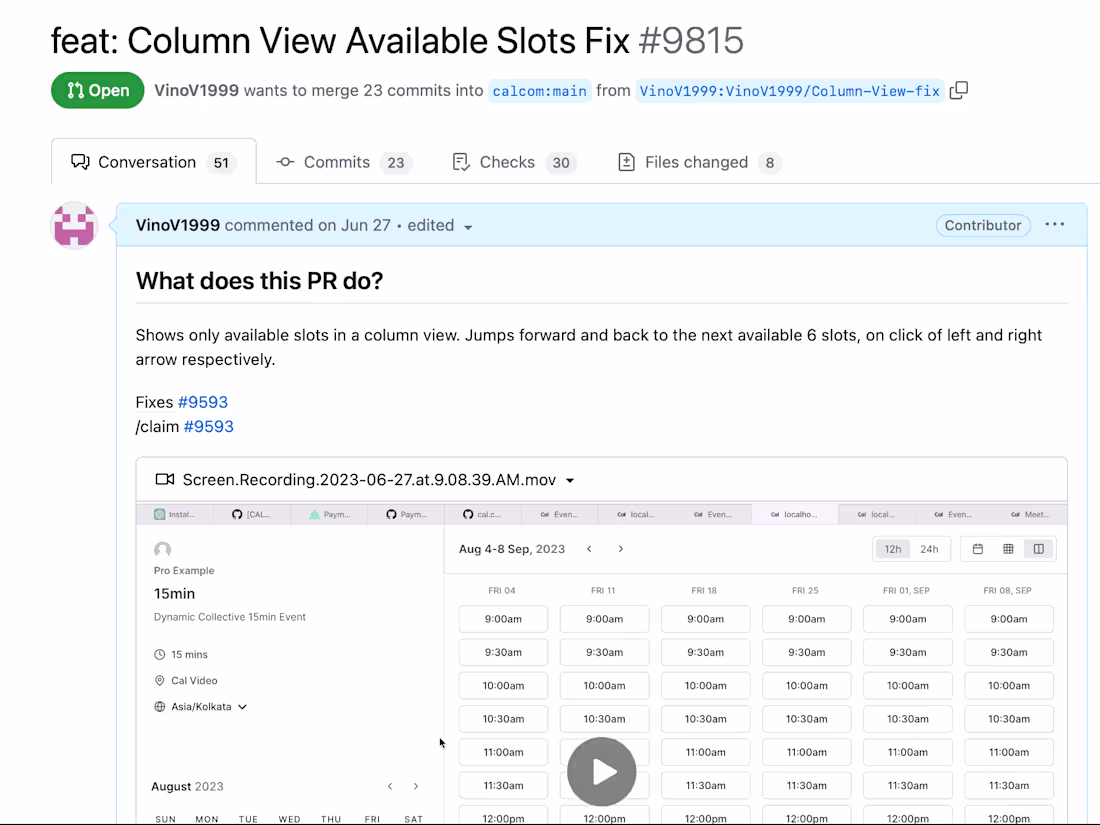Switch to 12h time format
1100x825 pixels.
pyautogui.click(x=892, y=548)
